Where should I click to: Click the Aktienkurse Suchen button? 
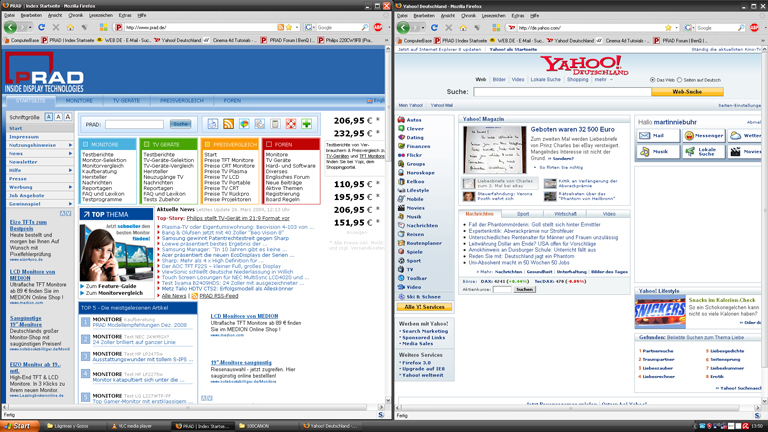524,289
